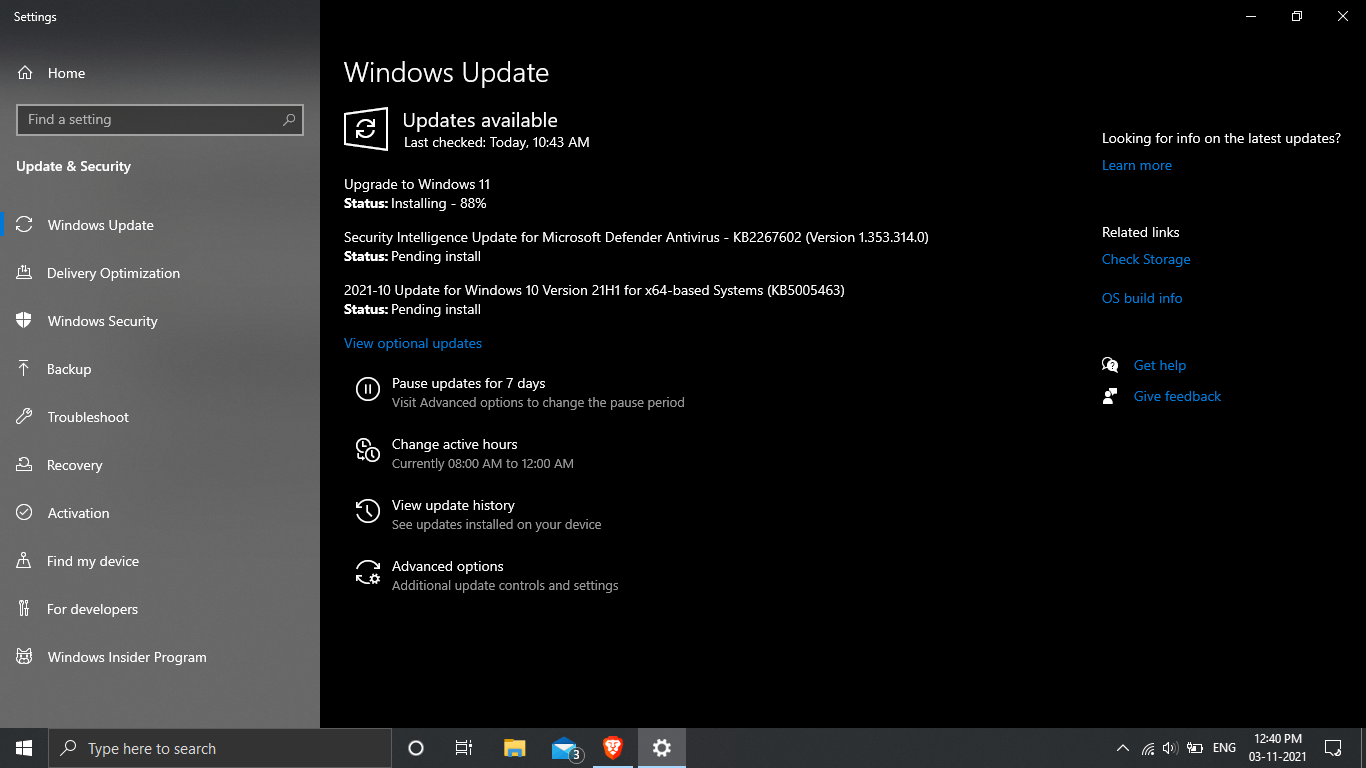Screen dimensions: 1366x768
Task: Click the Backup arrow icon
Action: 25,369
